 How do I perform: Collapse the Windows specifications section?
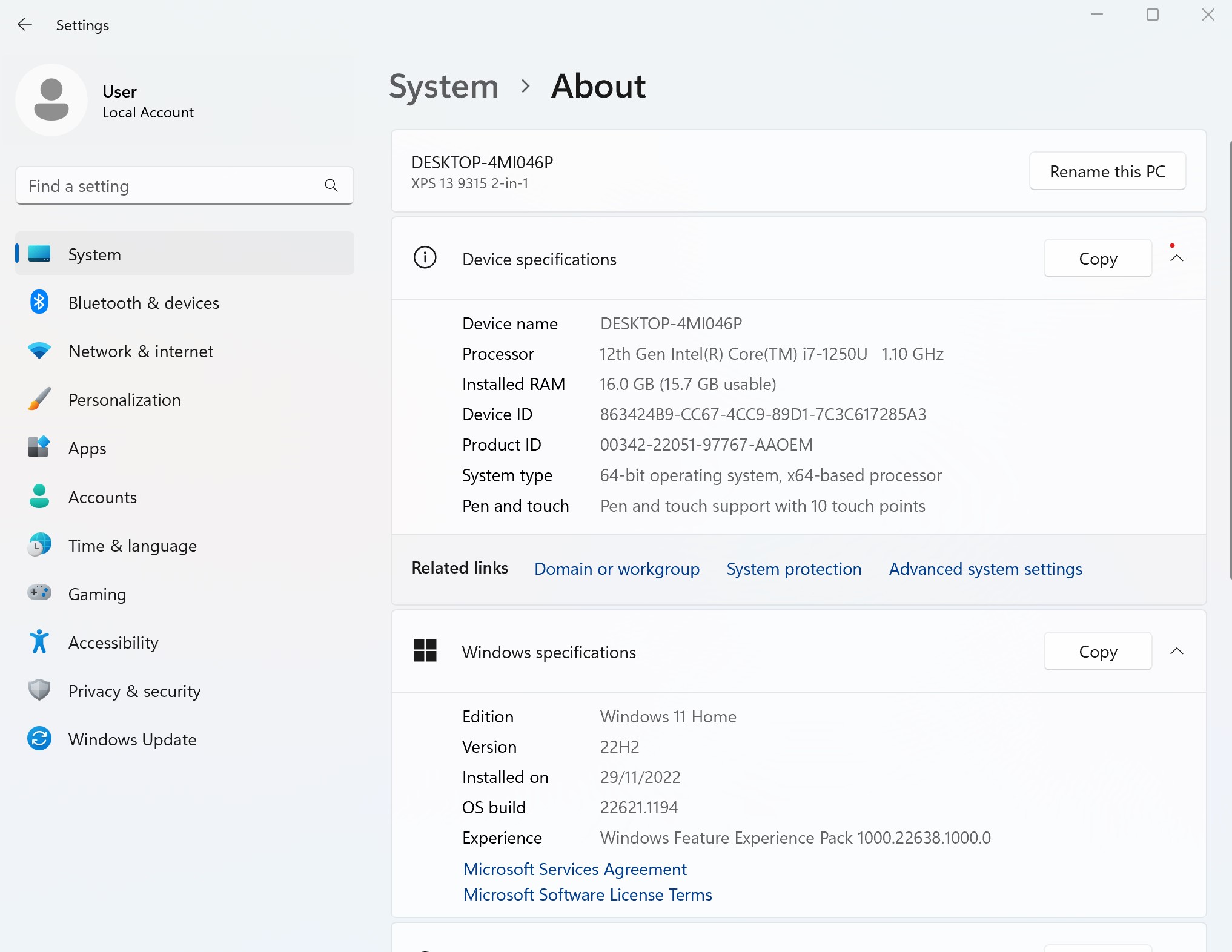1176,651
